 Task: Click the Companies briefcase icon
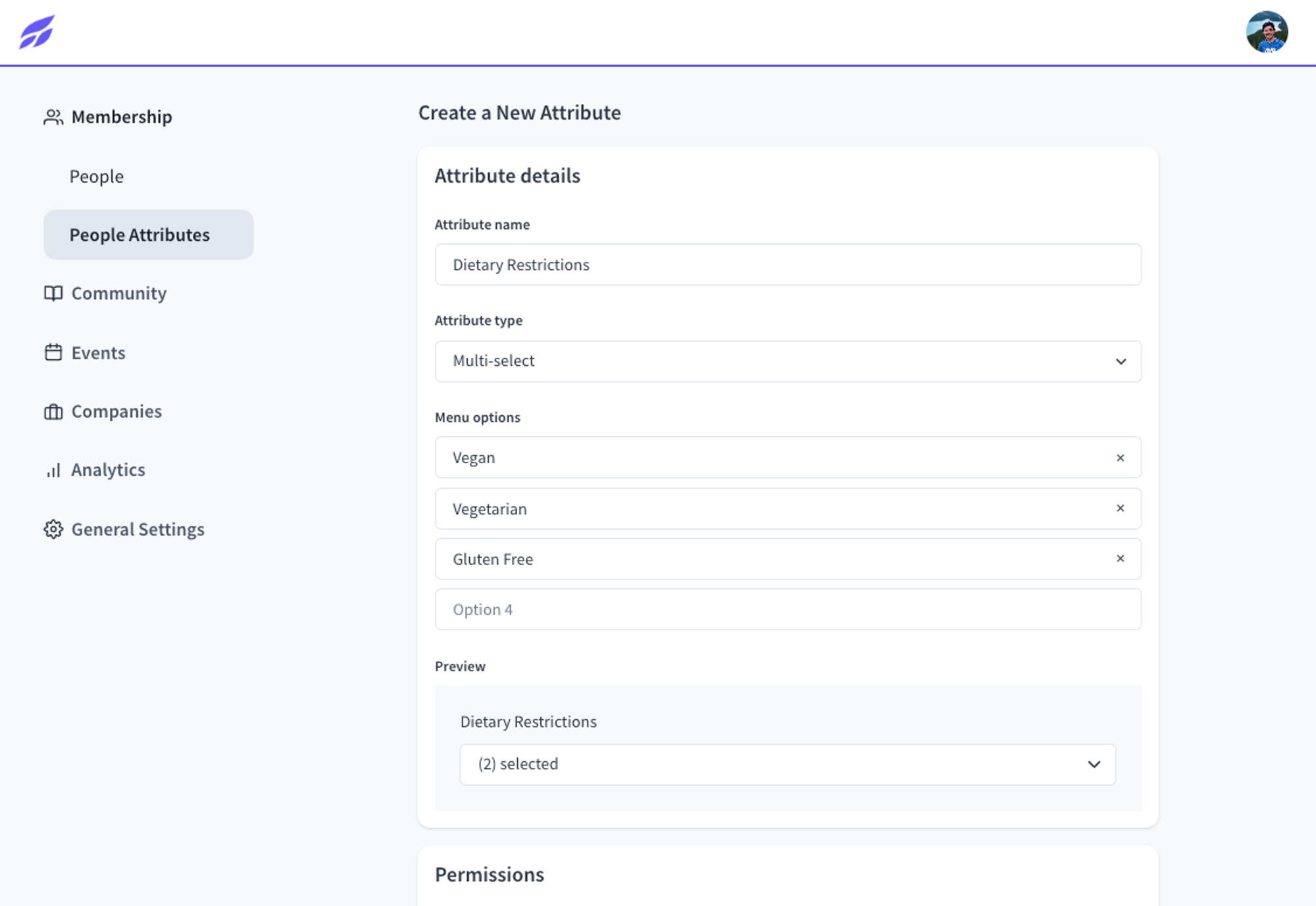53,412
